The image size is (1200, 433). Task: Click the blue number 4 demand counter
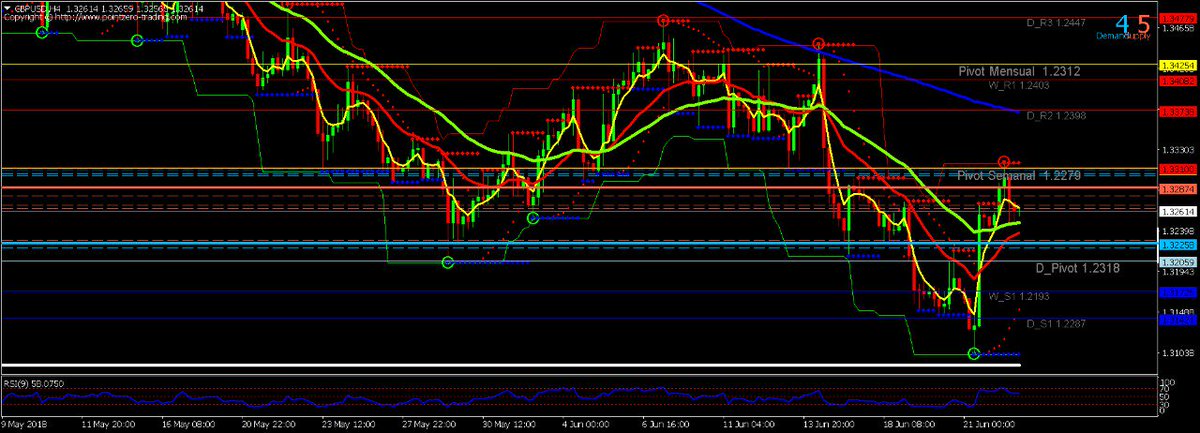pyautogui.click(x=1123, y=22)
